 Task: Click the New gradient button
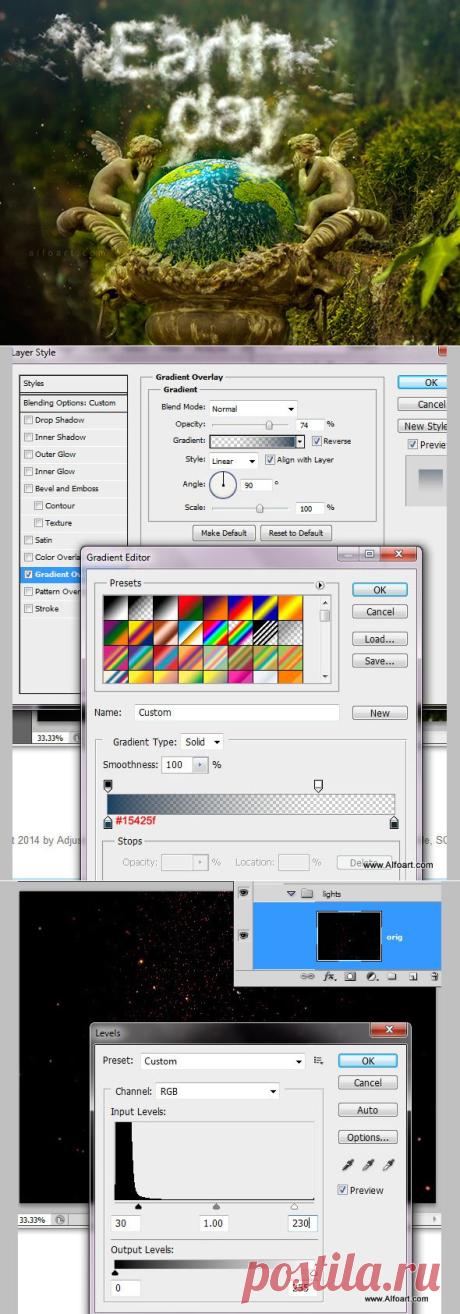pos(379,713)
